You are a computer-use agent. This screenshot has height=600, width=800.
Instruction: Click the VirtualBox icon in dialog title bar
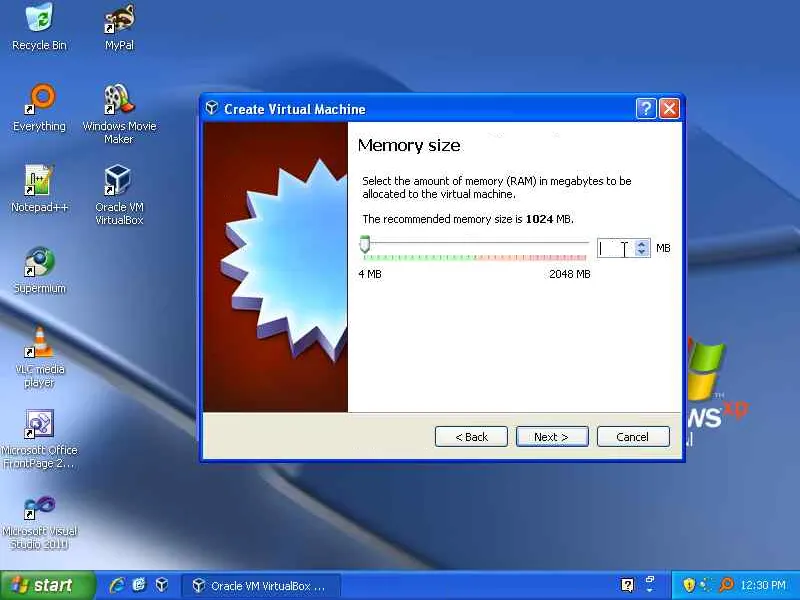212,108
